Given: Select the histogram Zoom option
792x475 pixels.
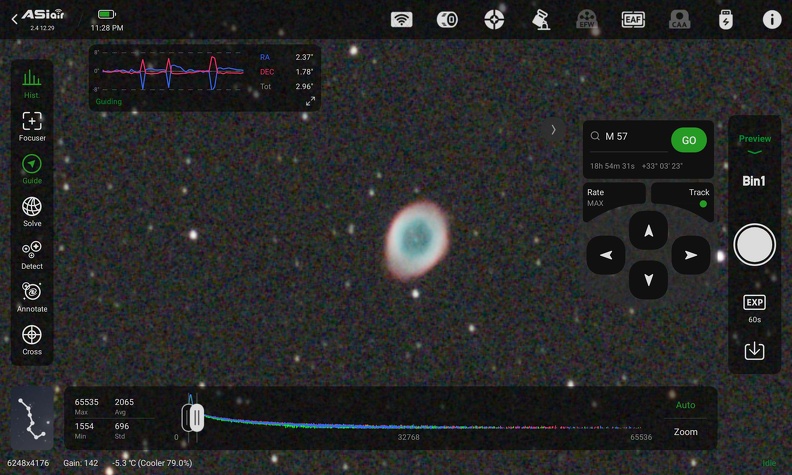Looking at the screenshot, I should 685,432.
